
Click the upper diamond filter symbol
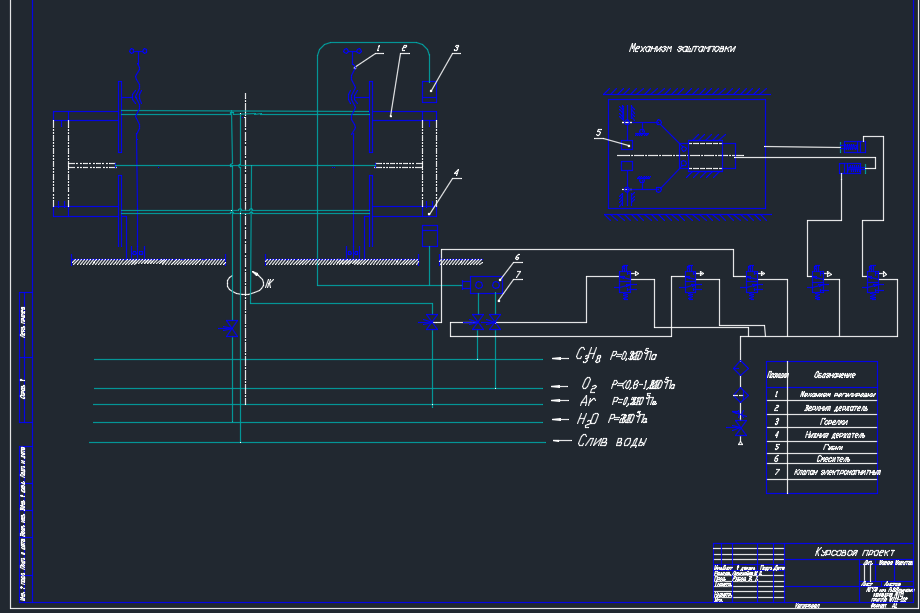(740, 369)
